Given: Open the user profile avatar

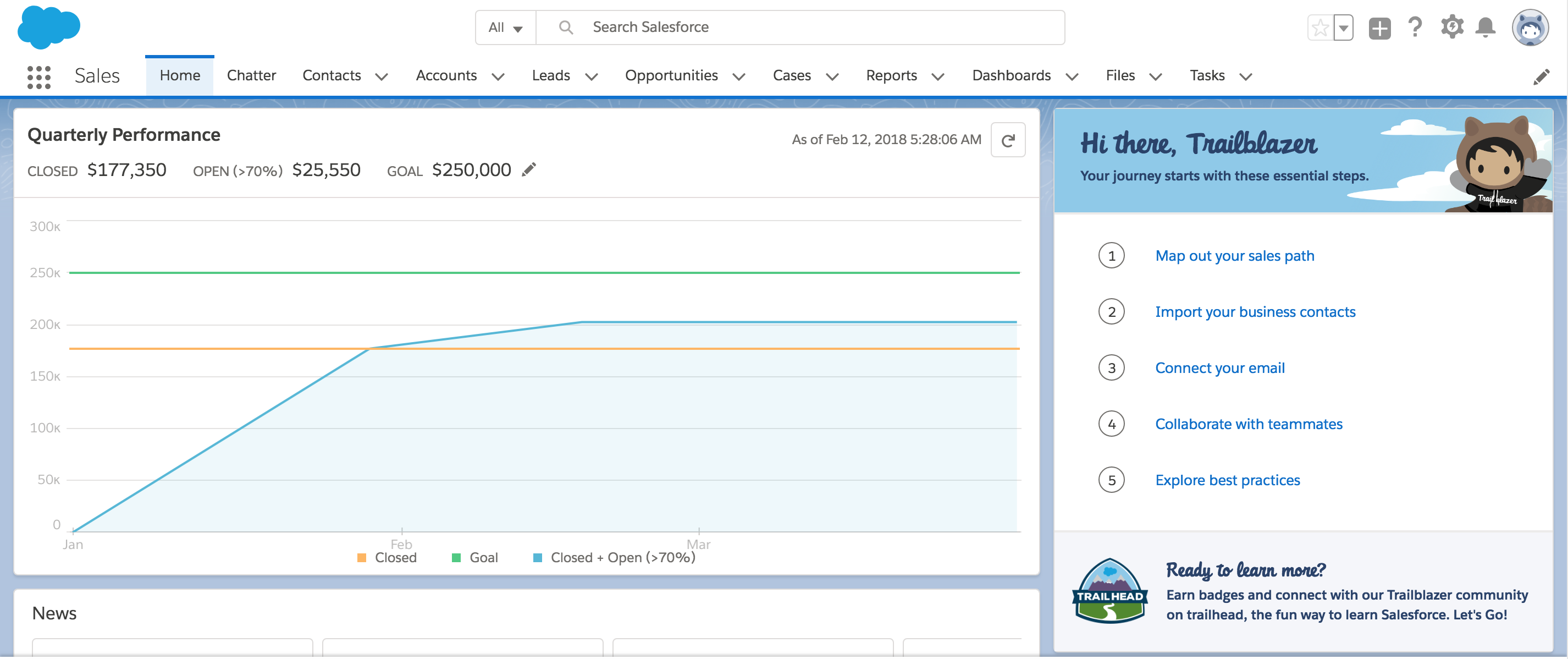Looking at the screenshot, I should [1530, 28].
